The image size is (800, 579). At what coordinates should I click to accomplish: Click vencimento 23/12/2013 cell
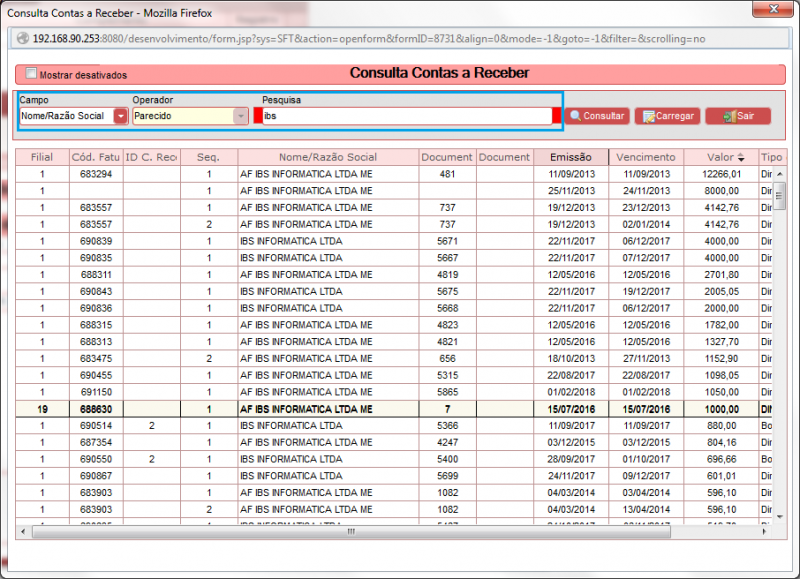coord(646,208)
